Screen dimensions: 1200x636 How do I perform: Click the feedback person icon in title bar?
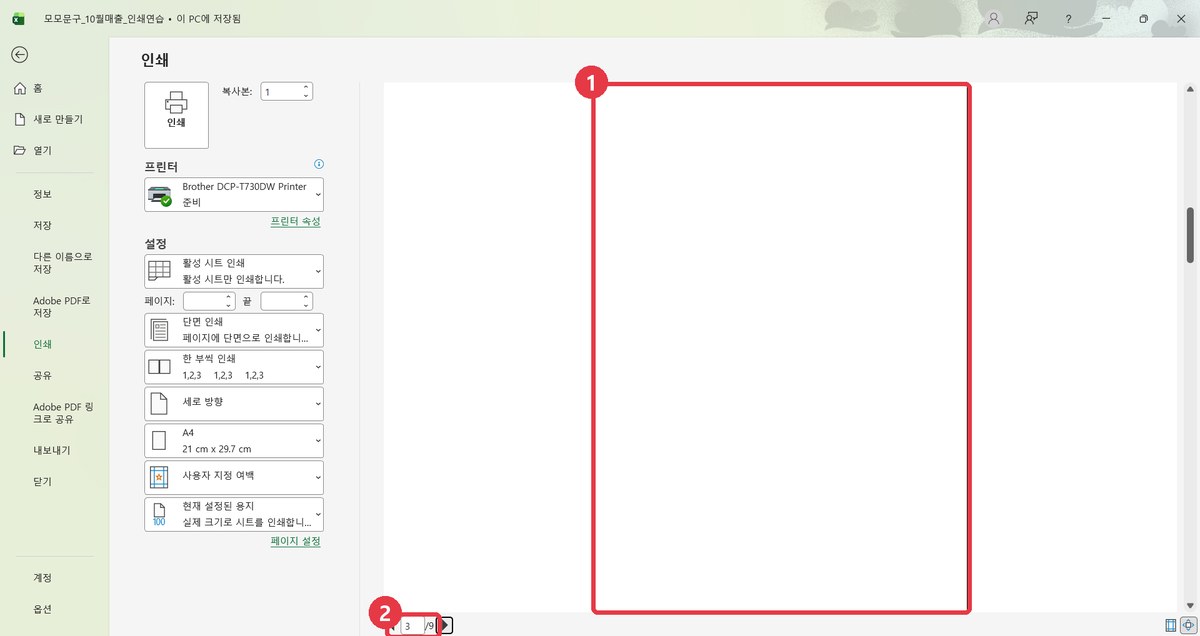(1031, 19)
